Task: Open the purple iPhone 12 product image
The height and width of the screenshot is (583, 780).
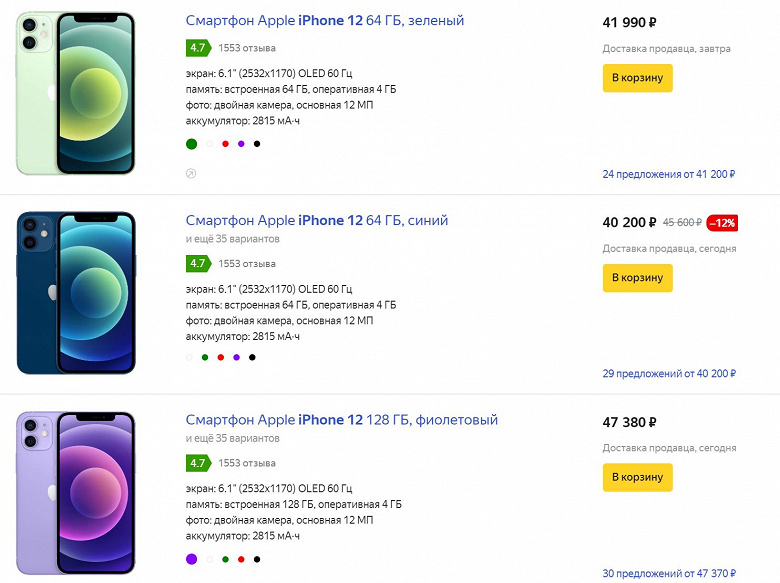Action: coord(77,492)
